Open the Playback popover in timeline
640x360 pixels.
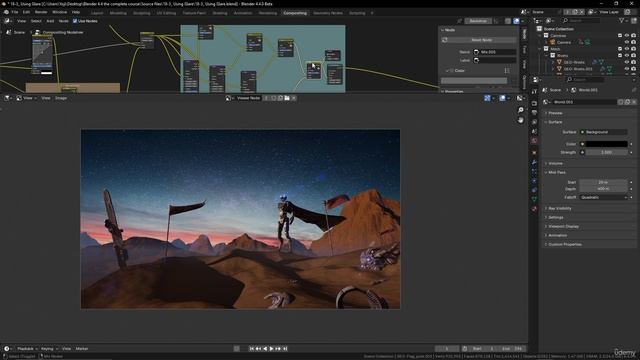click(27, 349)
